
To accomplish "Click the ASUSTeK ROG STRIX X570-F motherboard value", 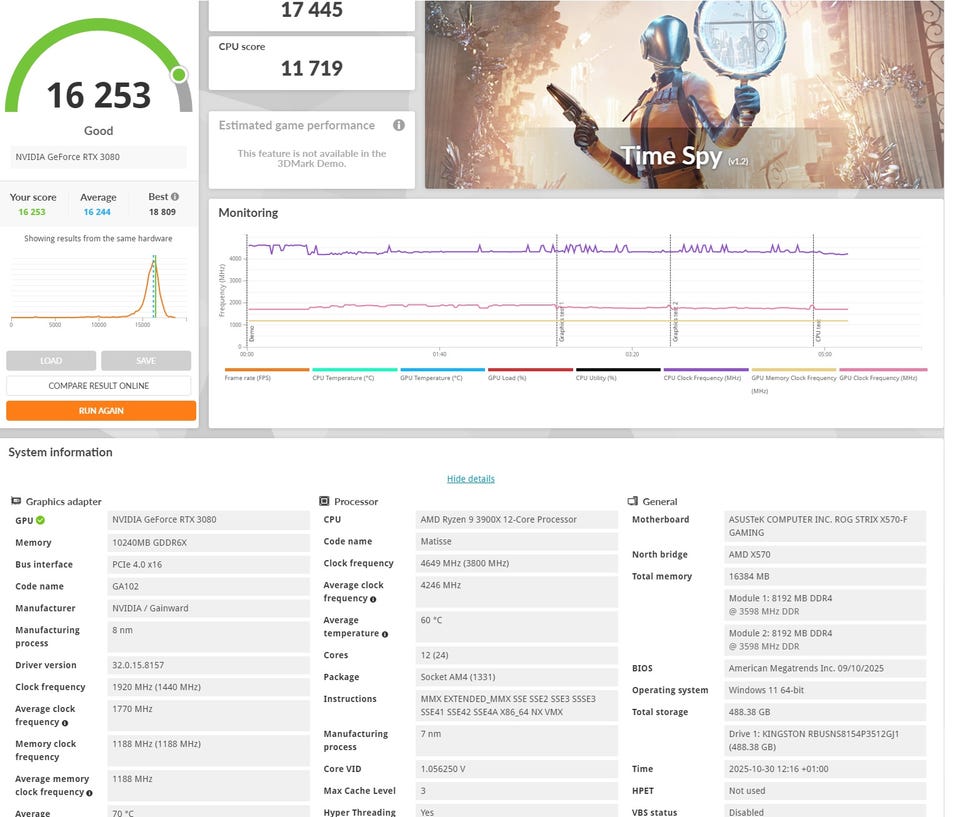I will point(825,526).
